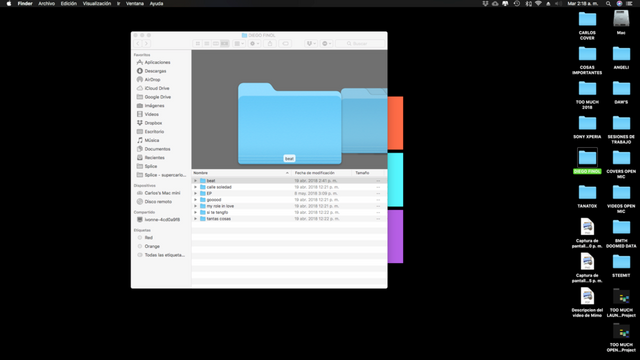Sort by the Nombre column header
Screen dimensions: 640x360
(x=241, y=173)
